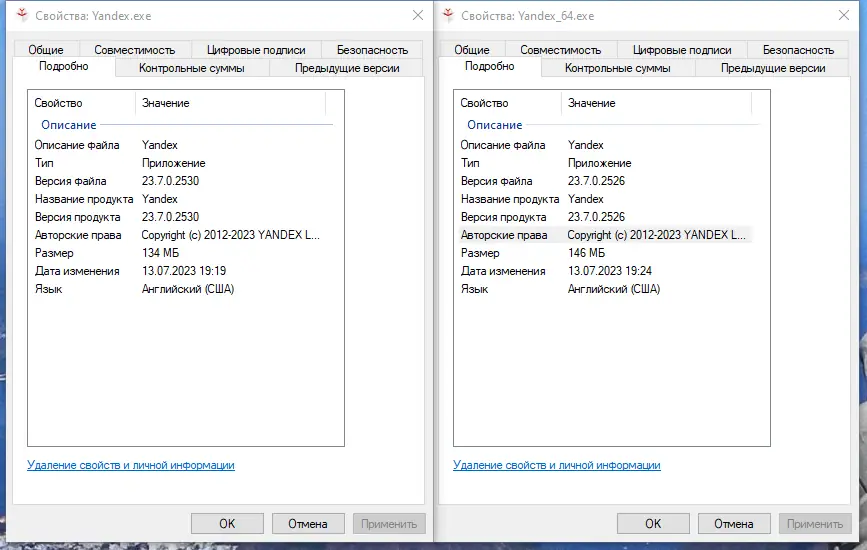867x550 pixels.
Task: Click the Значение column header in Yandex_64.exe window
Action: 592,103
